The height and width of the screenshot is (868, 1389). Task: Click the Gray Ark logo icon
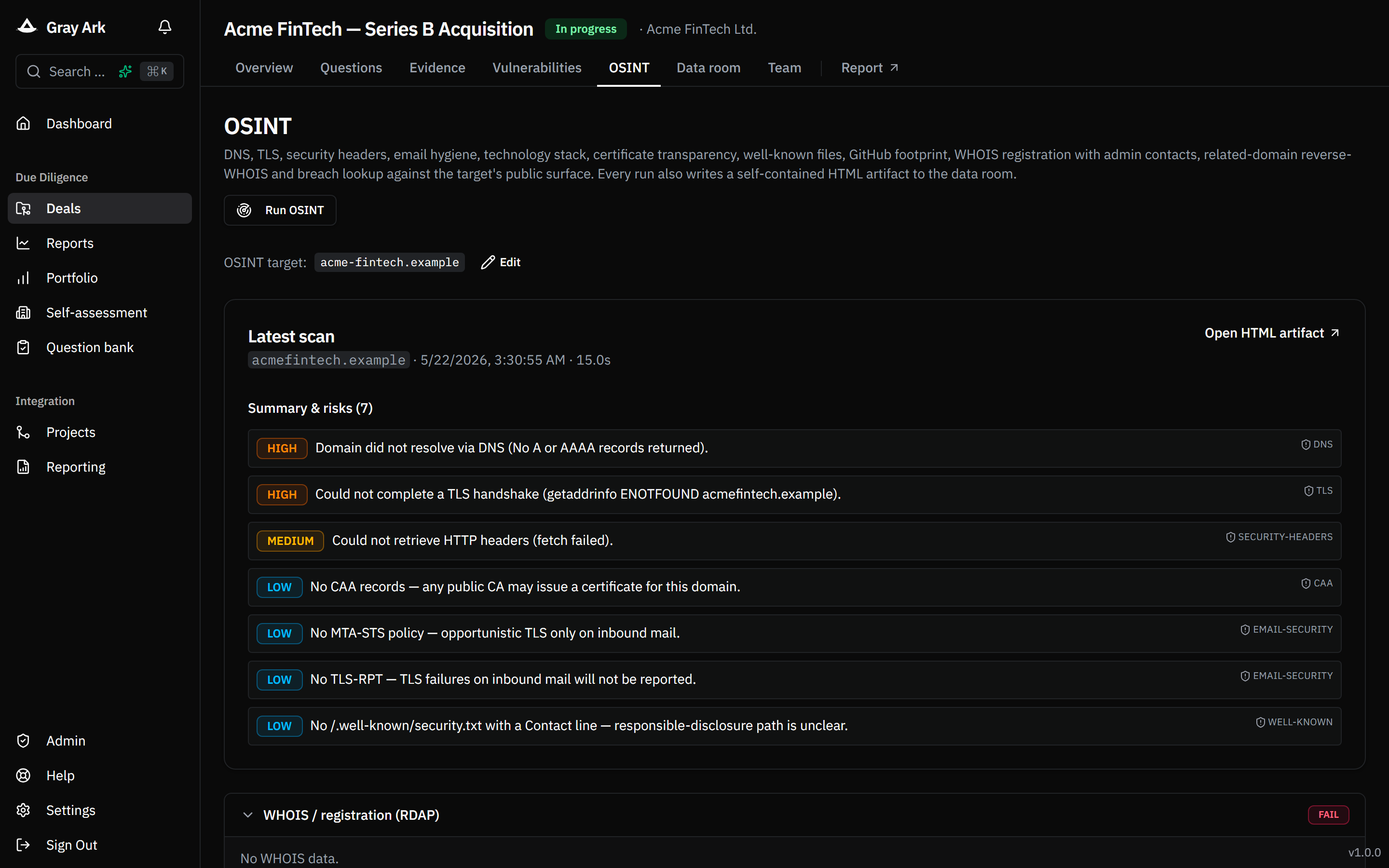(x=27, y=27)
